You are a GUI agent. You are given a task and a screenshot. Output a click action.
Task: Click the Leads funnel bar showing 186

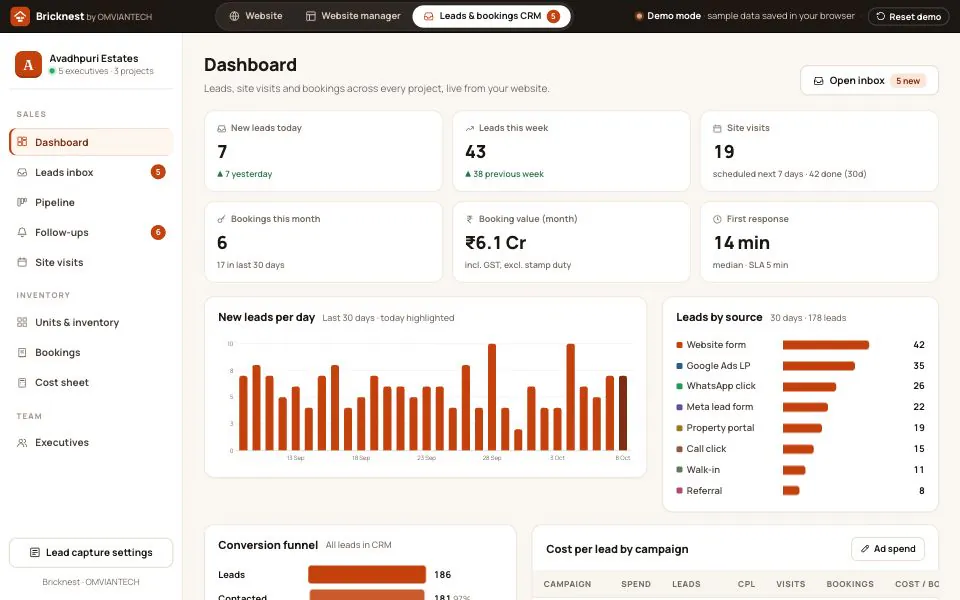pos(367,574)
